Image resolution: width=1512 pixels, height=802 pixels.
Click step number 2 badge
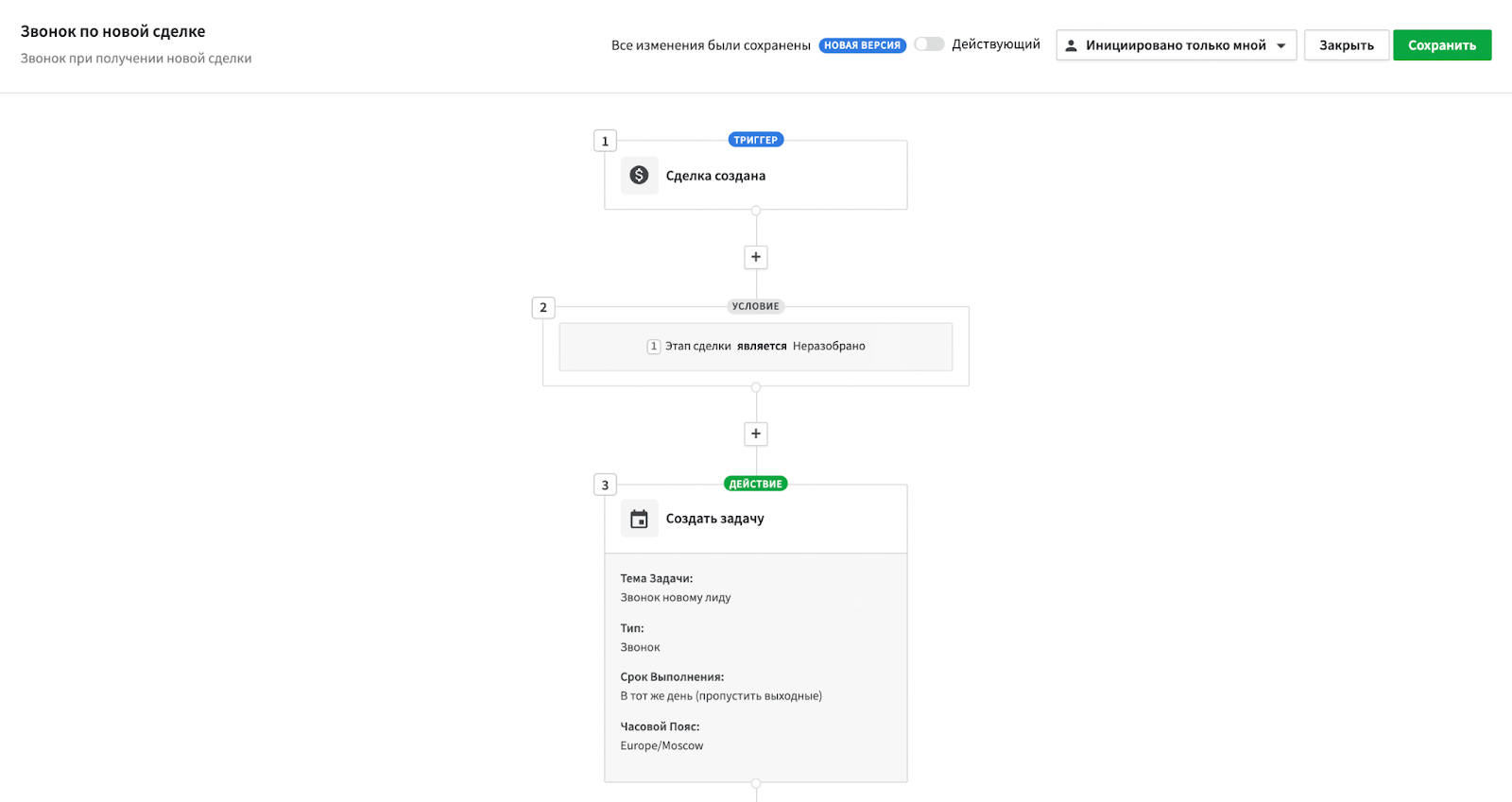pos(543,308)
